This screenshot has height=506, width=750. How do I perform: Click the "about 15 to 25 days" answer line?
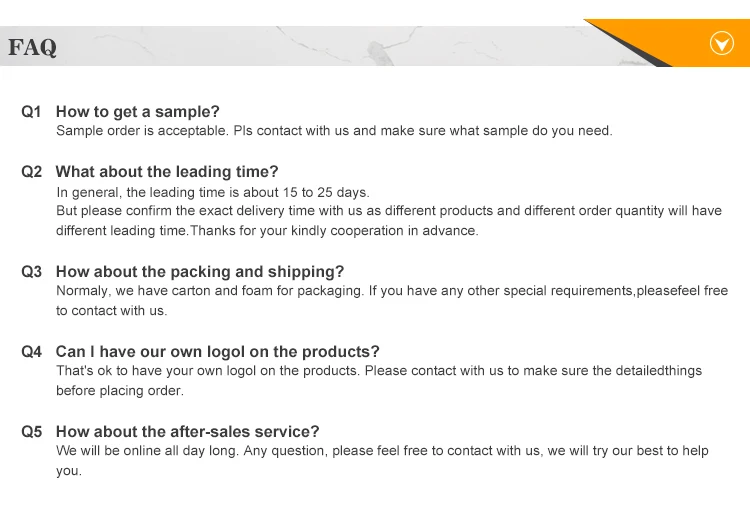coord(213,192)
